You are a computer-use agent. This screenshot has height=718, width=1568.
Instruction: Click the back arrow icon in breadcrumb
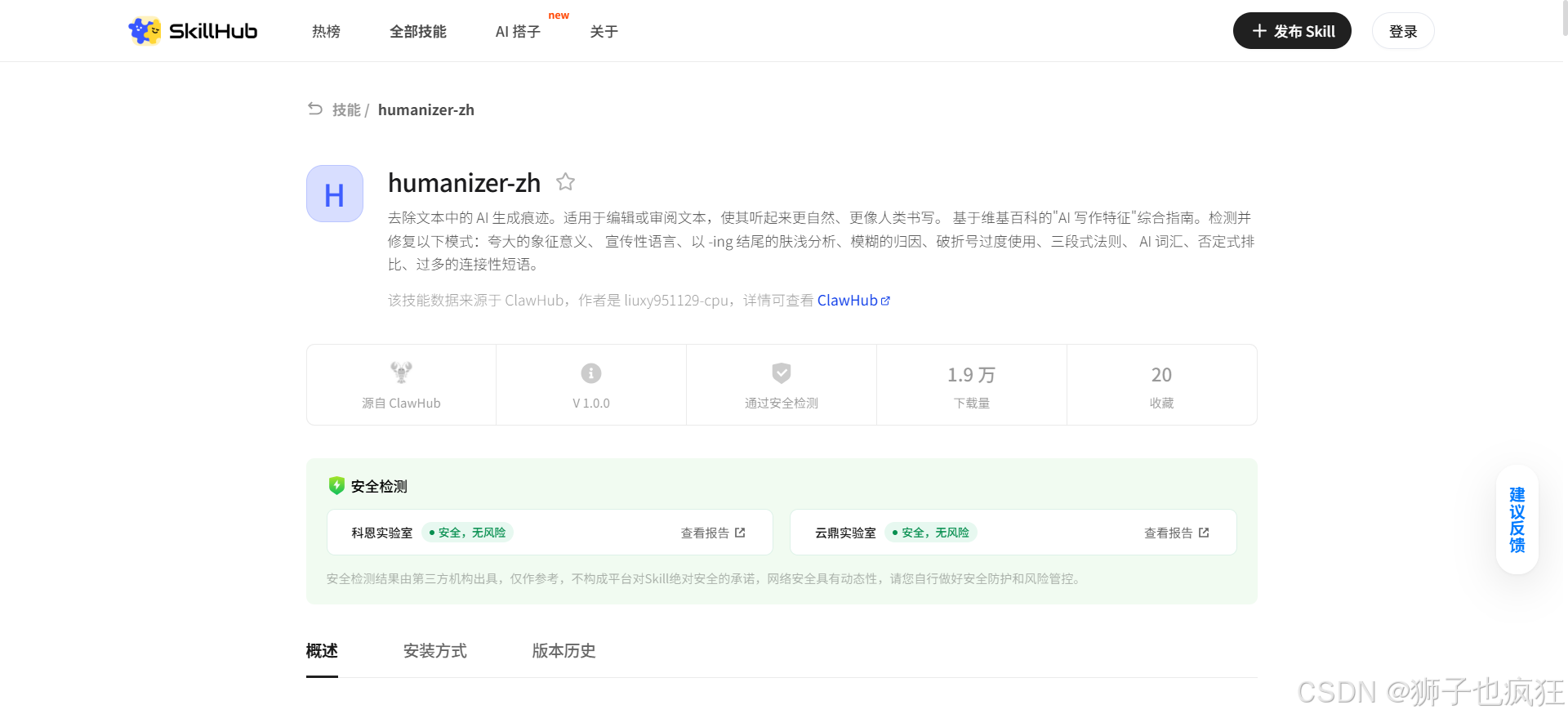315,109
